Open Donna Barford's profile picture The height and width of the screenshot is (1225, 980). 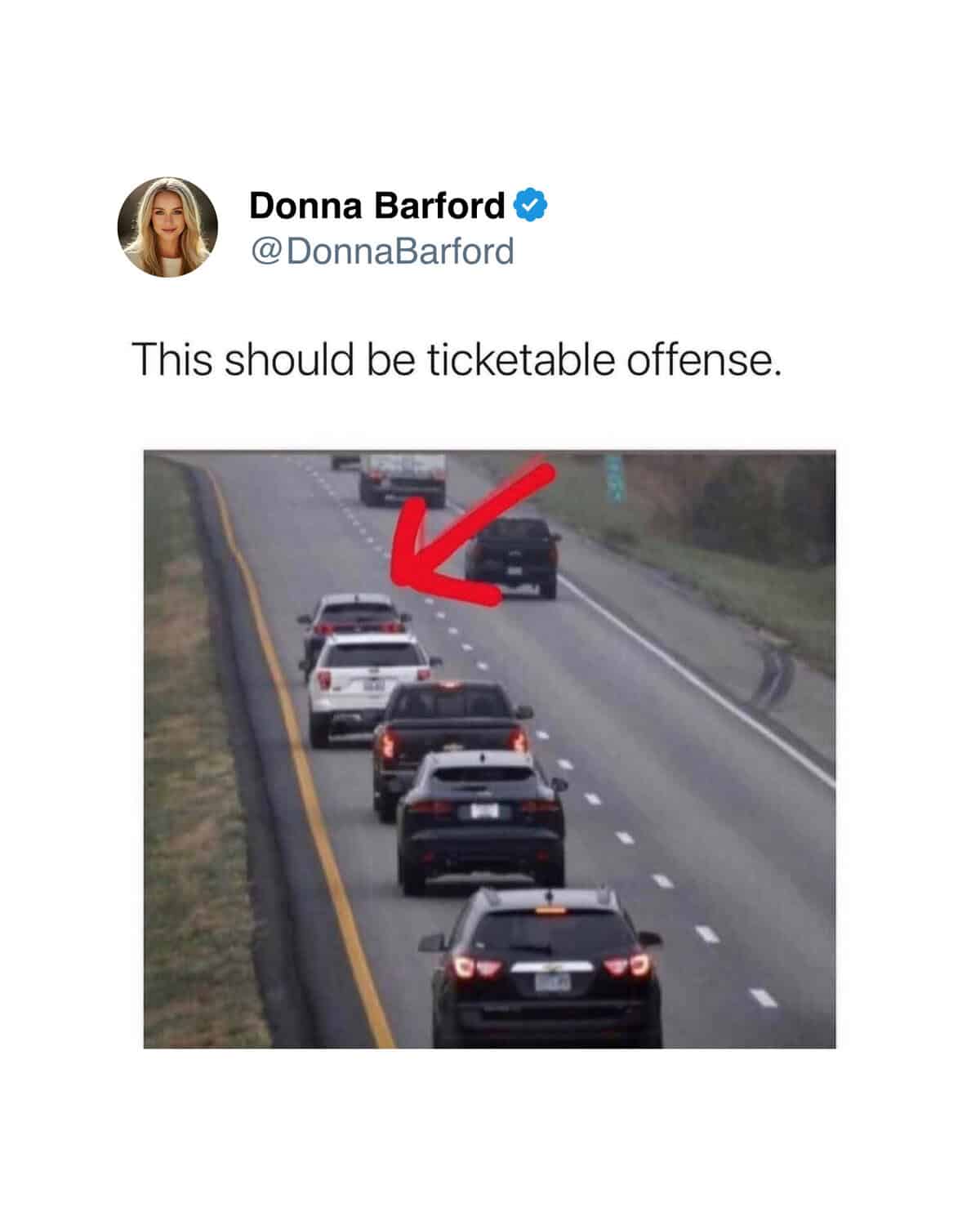(167, 227)
